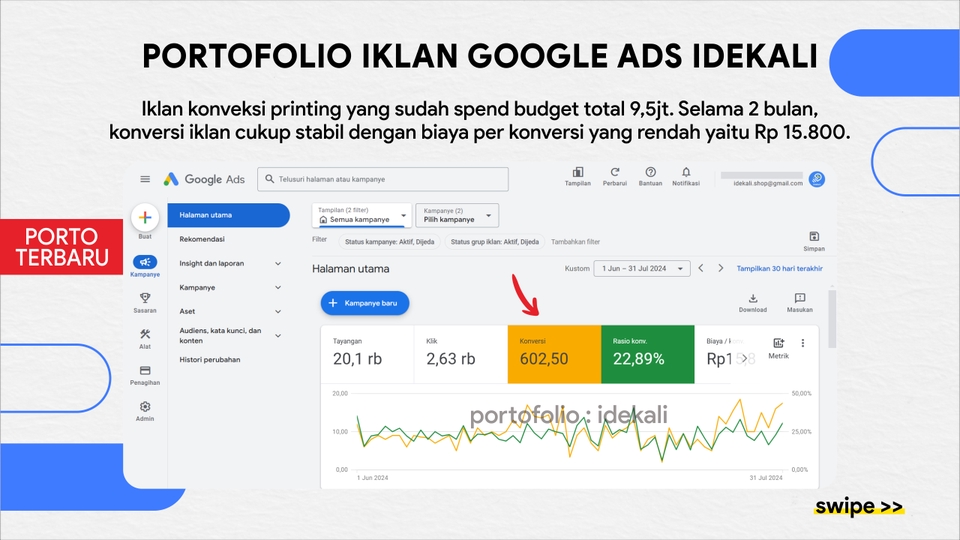Open the three-dot more options menu
This screenshot has width=960, height=540.
pyautogui.click(x=803, y=343)
